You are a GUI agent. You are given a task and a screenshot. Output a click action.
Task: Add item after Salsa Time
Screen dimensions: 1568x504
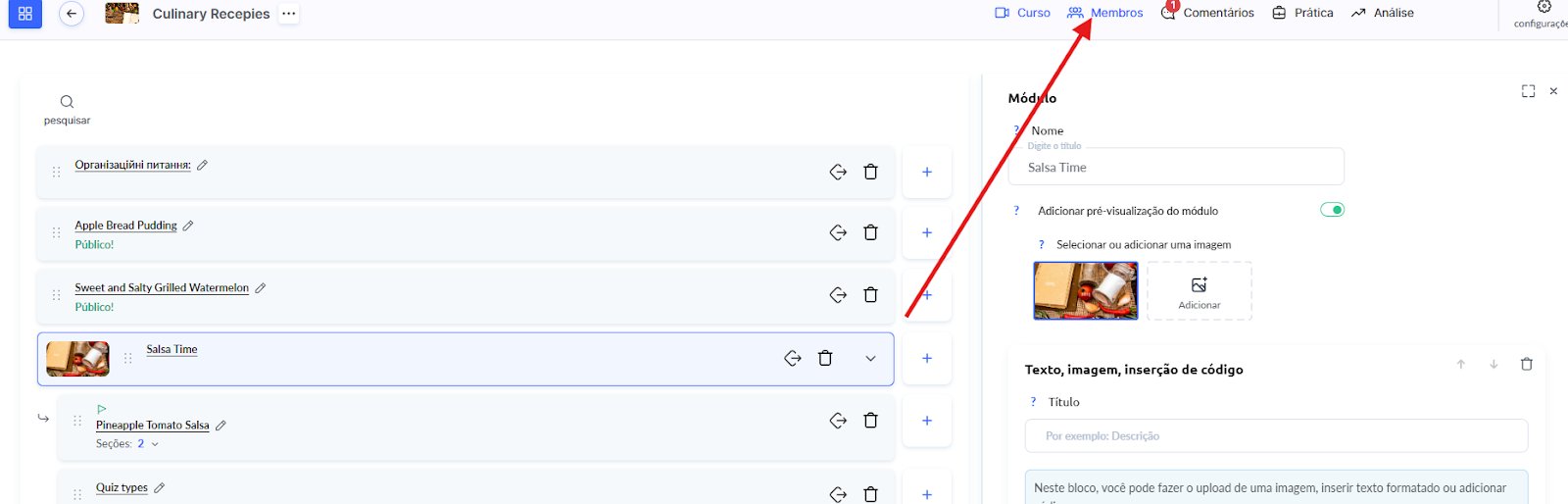927,358
